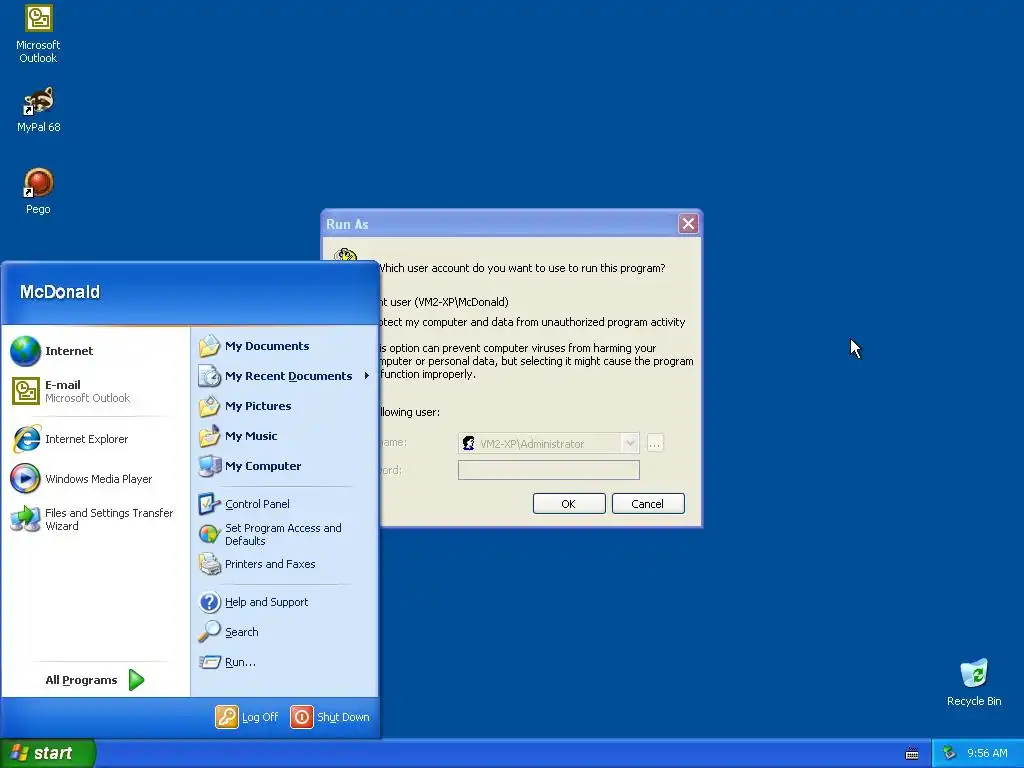Select the Pego desktop shortcut
This screenshot has width=1024, height=768.
pyautogui.click(x=38, y=191)
